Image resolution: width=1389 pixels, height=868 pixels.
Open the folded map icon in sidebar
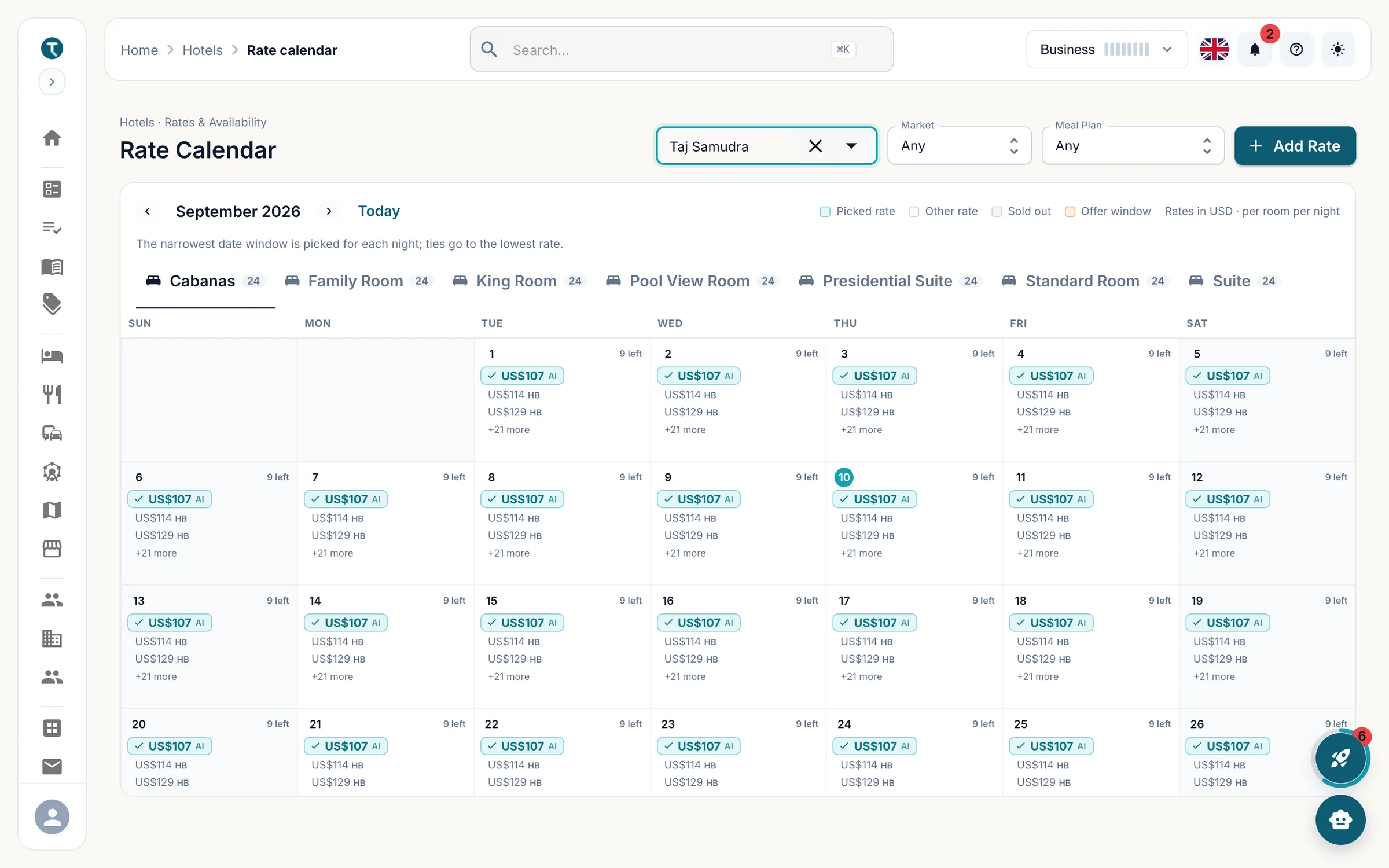click(x=52, y=510)
